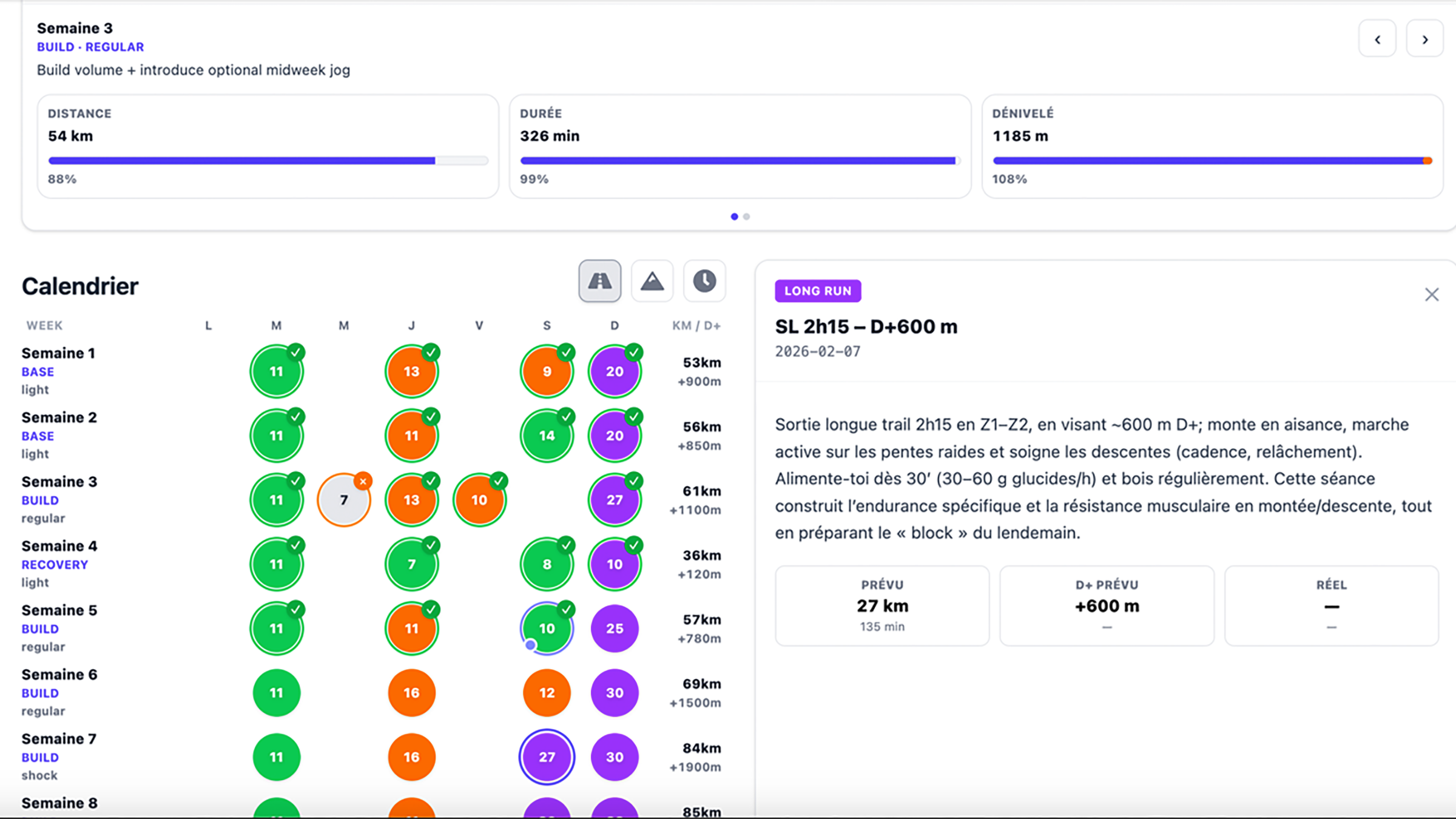
Task: Open first carousel page dot
Action: coord(734,217)
